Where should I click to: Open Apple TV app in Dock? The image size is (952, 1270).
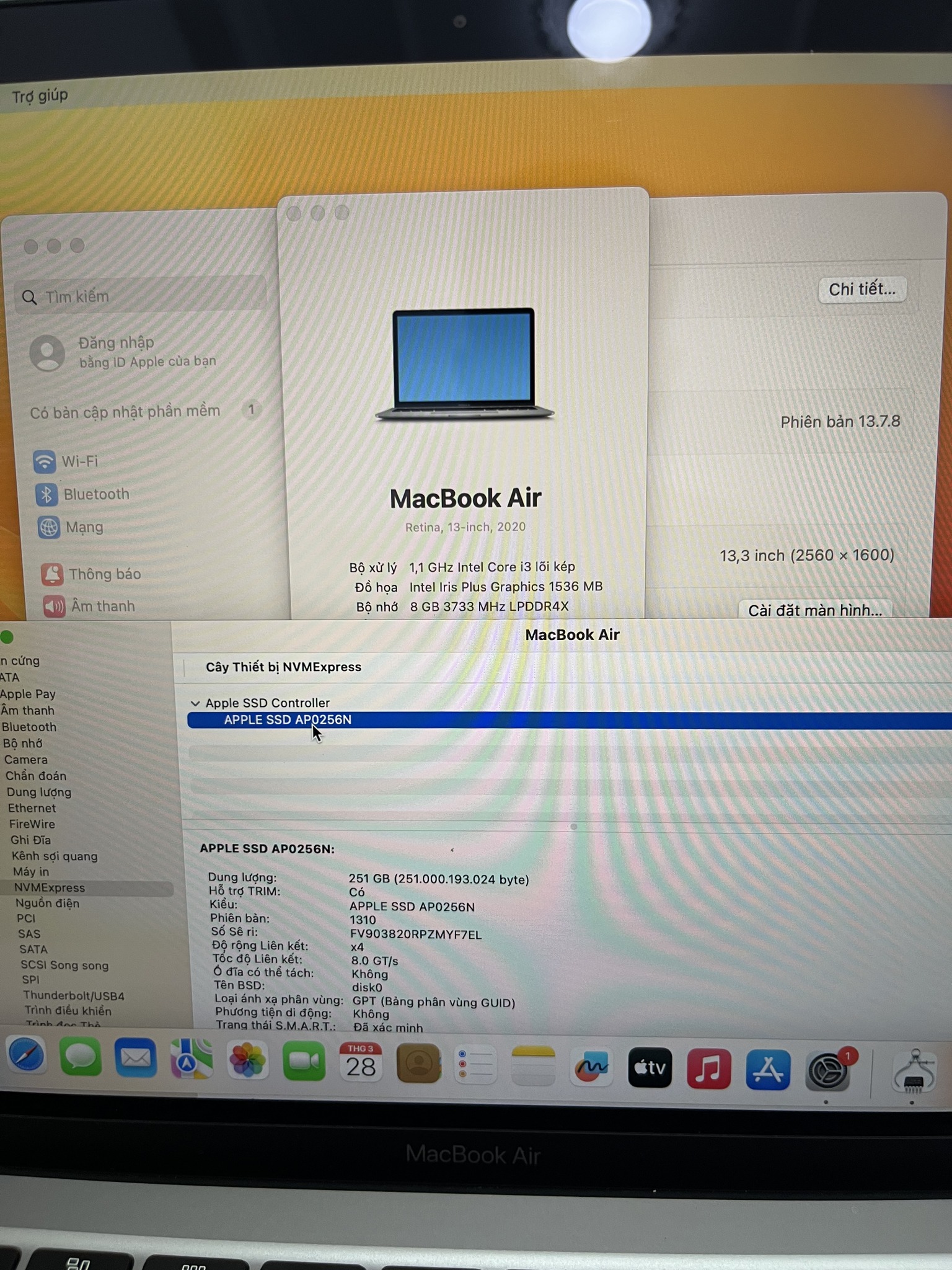650,1068
